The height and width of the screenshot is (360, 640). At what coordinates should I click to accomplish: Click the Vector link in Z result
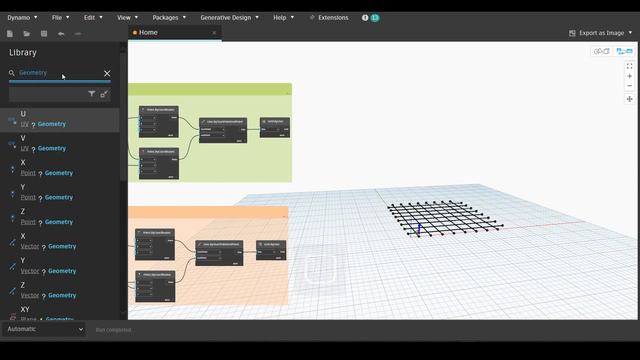tap(30, 296)
